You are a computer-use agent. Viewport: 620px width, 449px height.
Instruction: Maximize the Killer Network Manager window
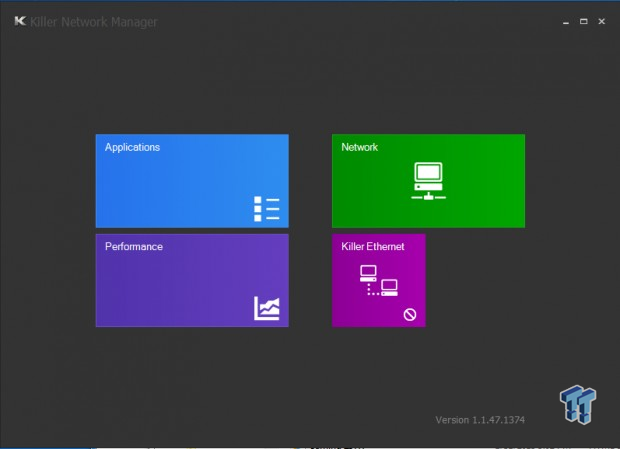coord(584,21)
